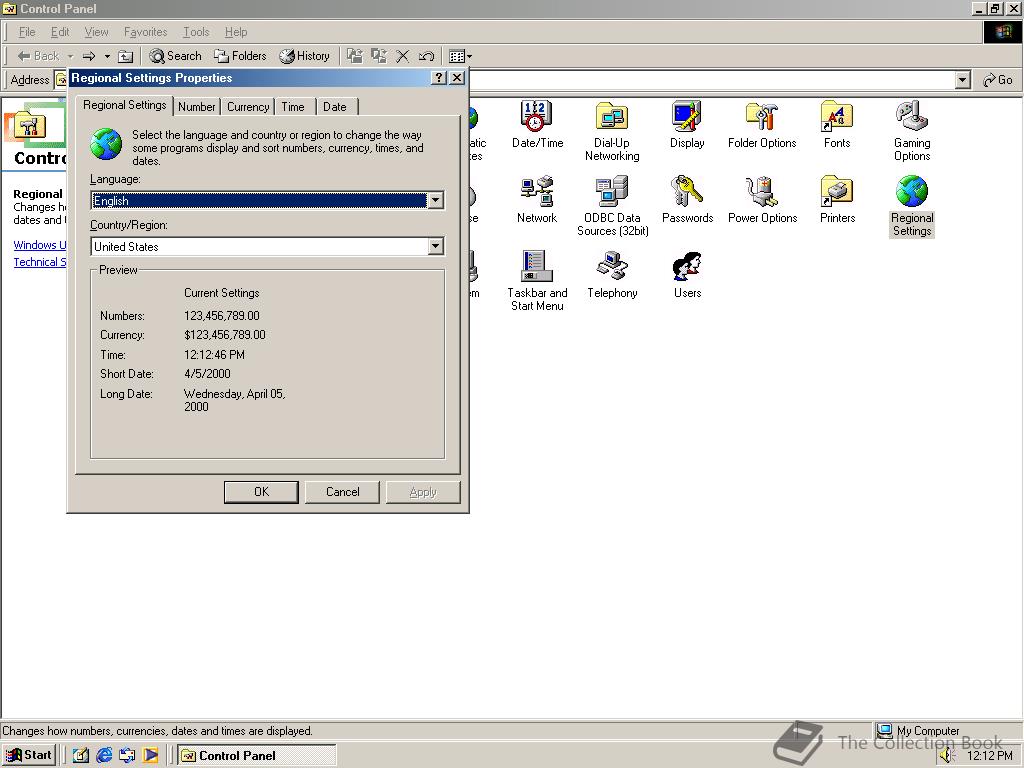This screenshot has height=768, width=1024.
Task: Click the Go button beside the address bar
Action: coord(998,80)
